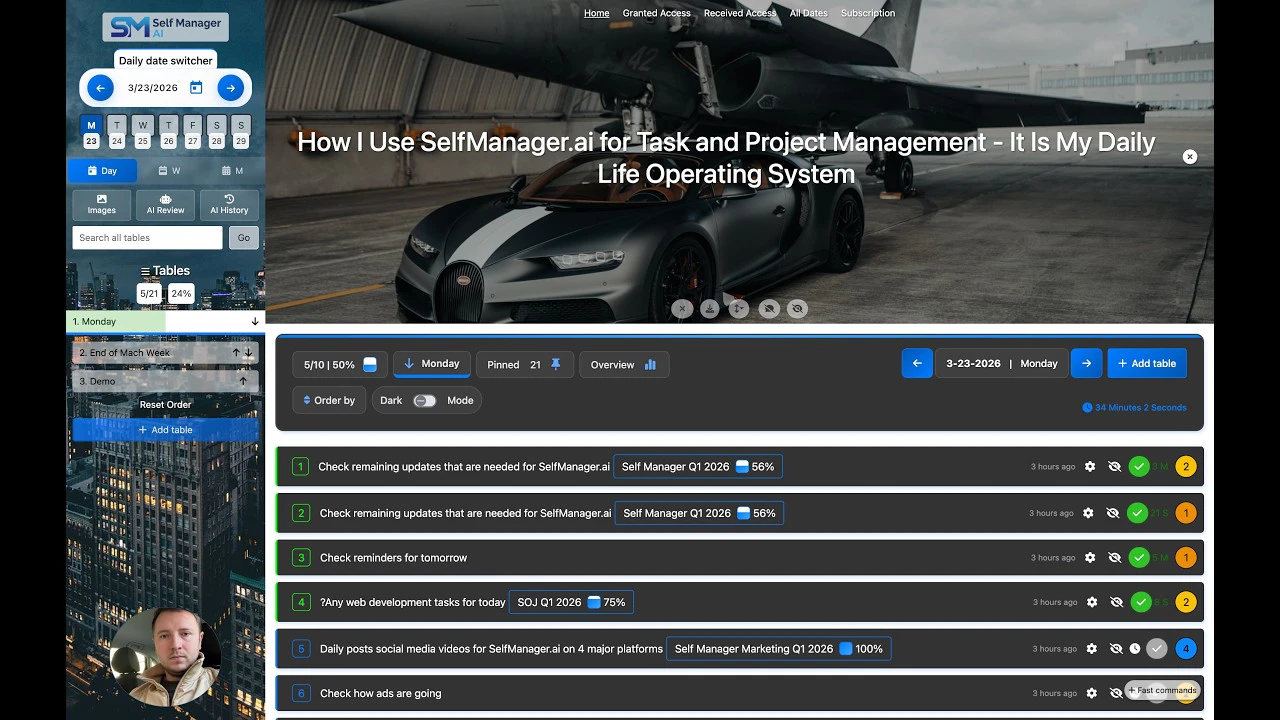
Task: Click Reset Order in sidebar
Action: 165,405
